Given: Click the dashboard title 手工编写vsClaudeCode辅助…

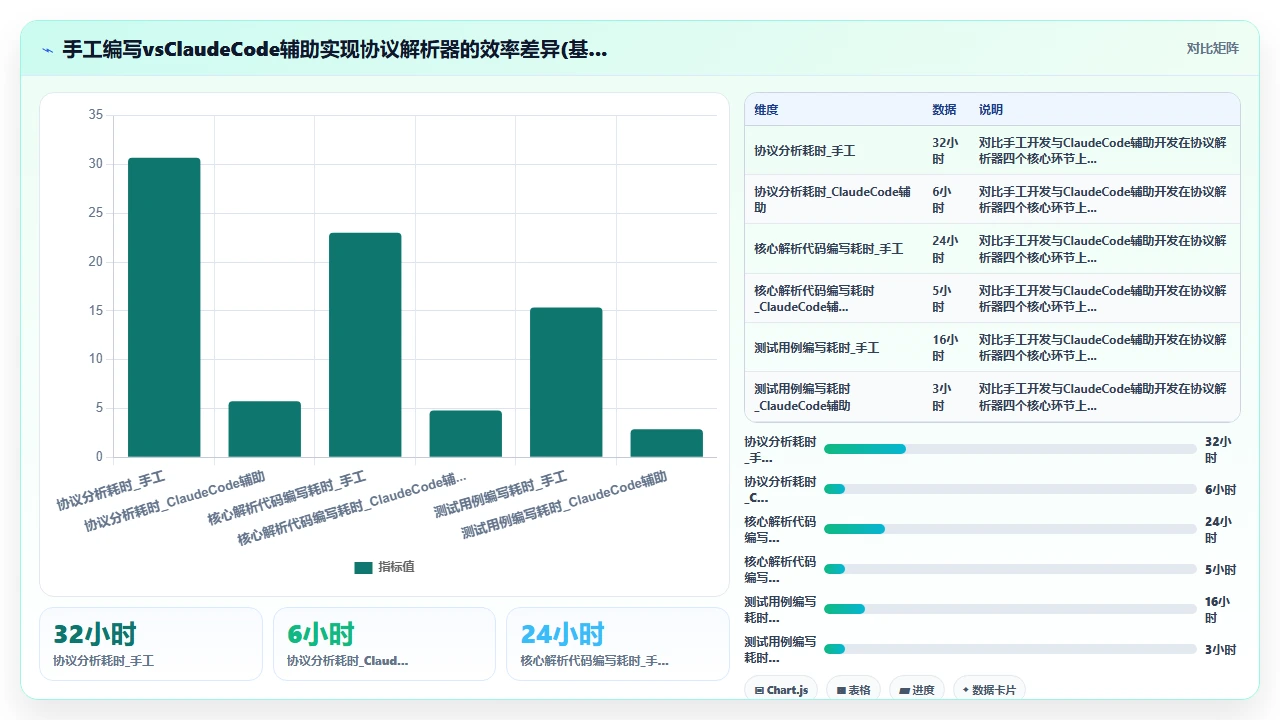Looking at the screenshot, I should pos(334,49).
